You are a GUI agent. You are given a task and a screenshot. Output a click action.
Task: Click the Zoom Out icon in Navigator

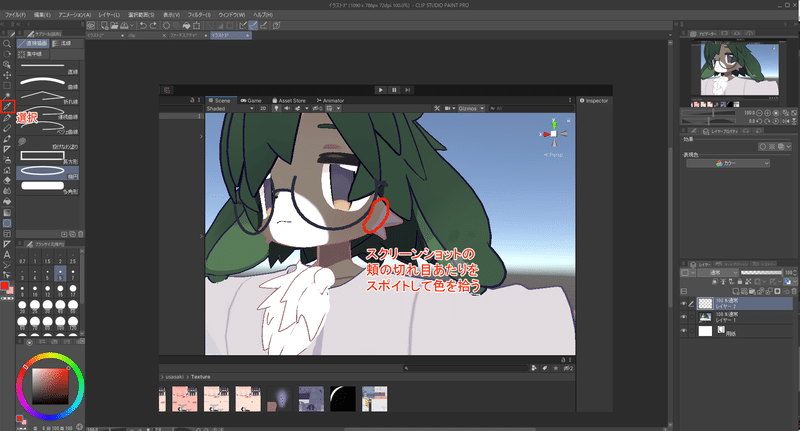759,113
